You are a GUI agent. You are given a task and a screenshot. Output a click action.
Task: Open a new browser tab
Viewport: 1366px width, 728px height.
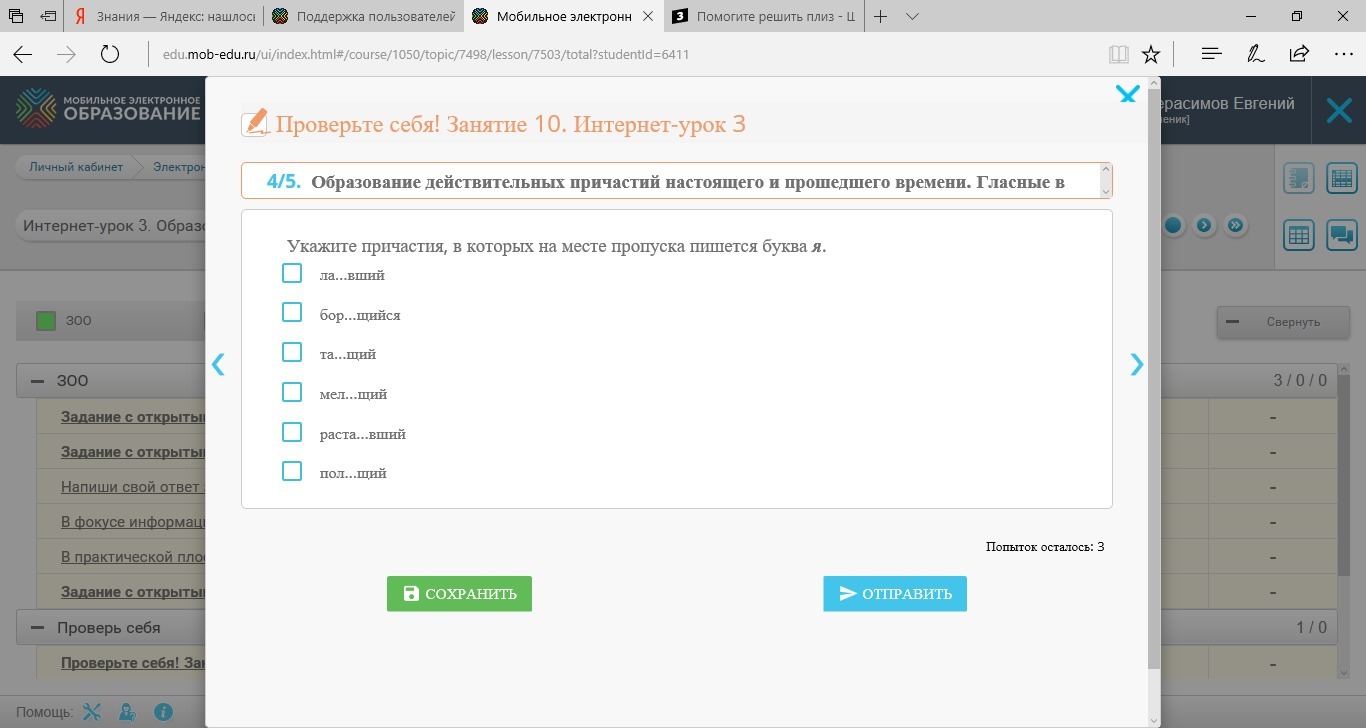point(881,17)
